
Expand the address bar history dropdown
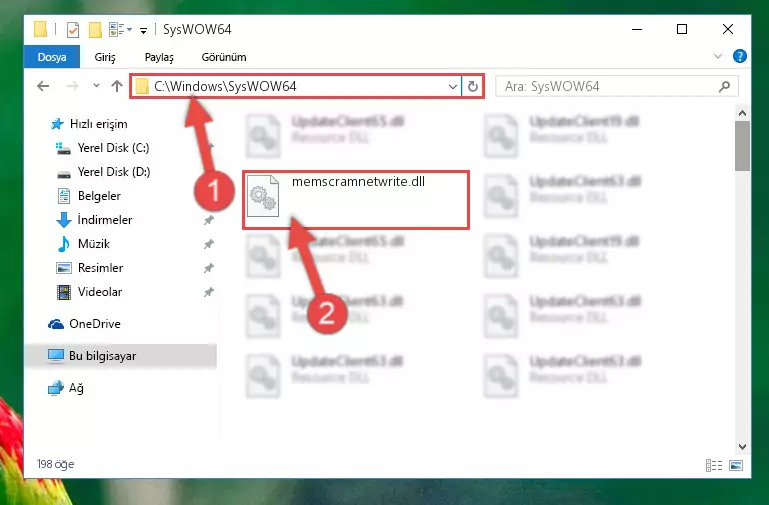(x=452, y=87)
